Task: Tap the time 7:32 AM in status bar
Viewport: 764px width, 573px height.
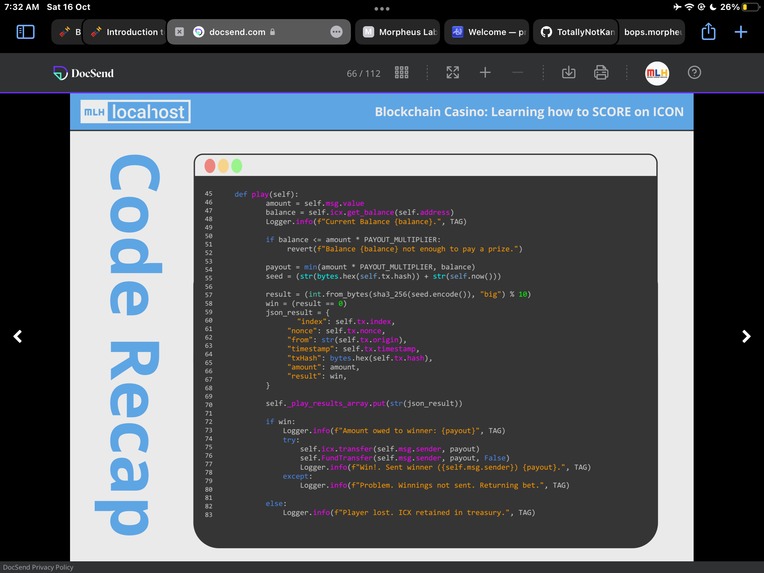Action: (21, 7)
